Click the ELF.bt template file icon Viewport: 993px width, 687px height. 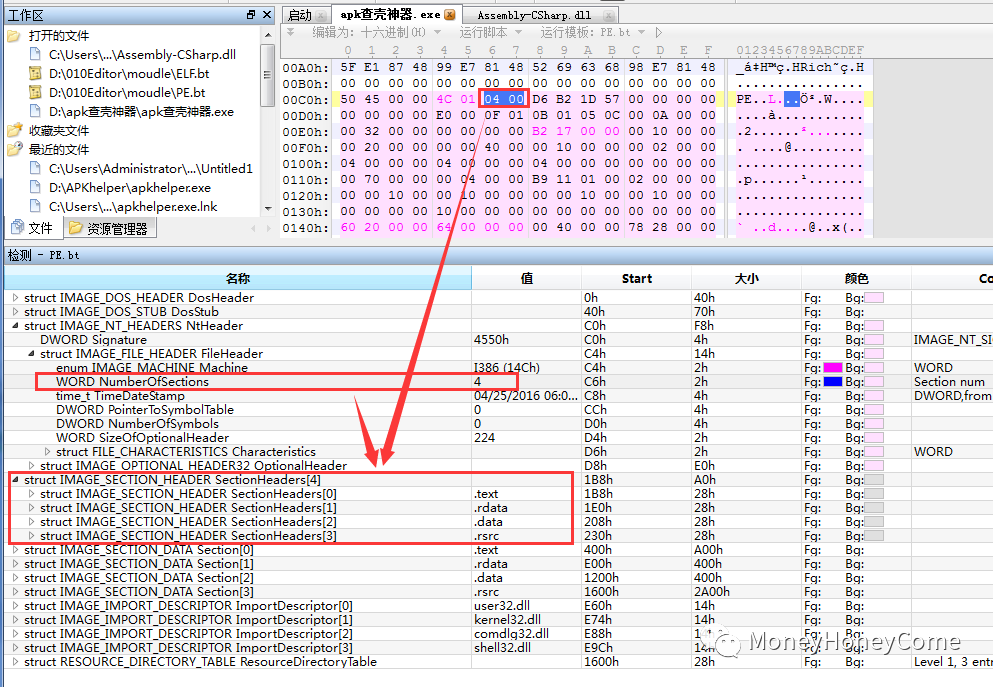click(35, 73)
